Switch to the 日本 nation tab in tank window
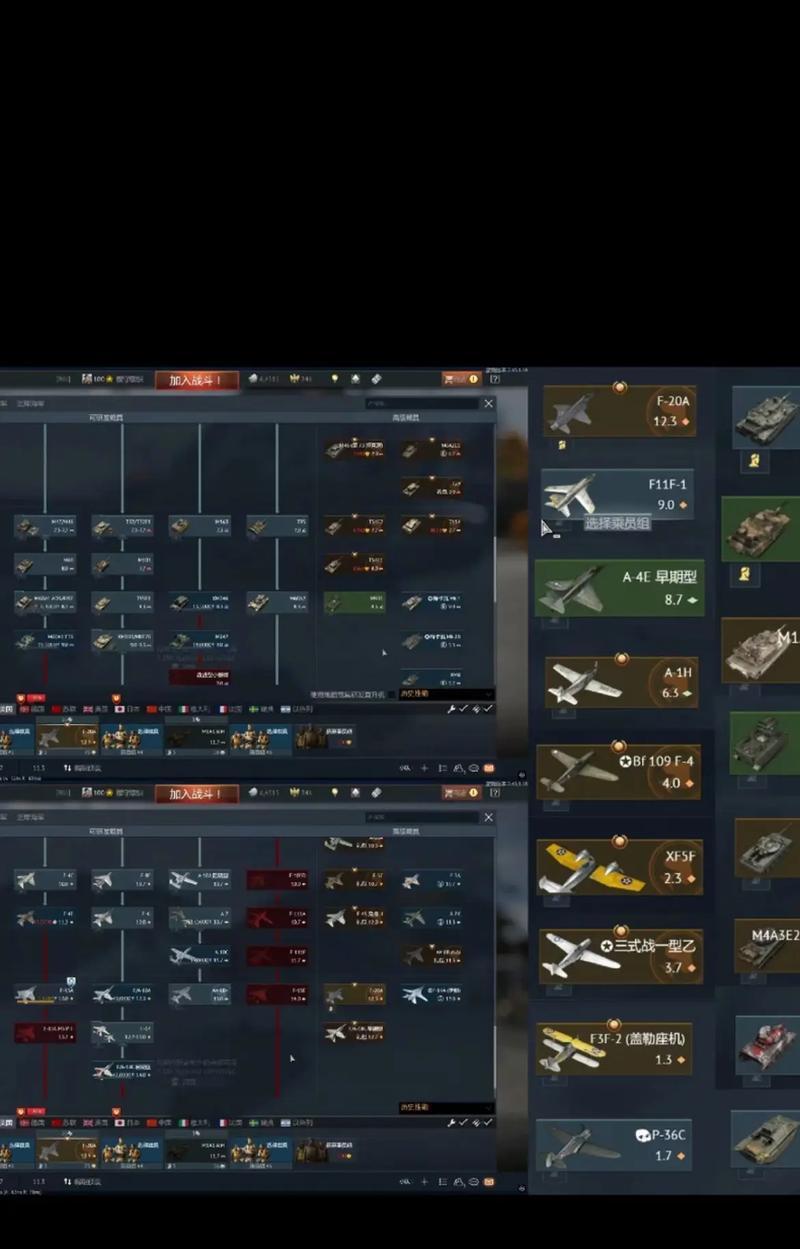The height and width of the screenshot is (1249, 800). (127, 708)
